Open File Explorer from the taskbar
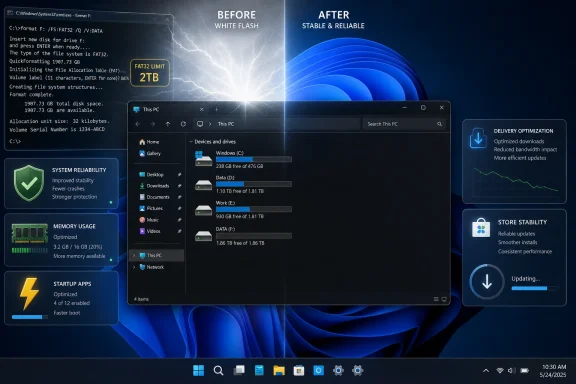The width and height of the screenshot is (576, 384). 279,370
